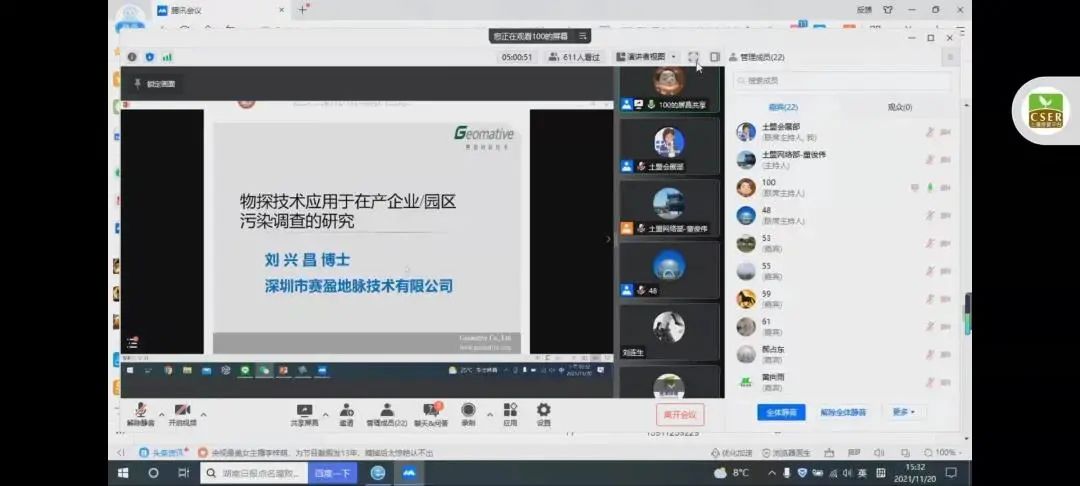This screenshot has width=1080, height=486.
Task: Click the 611 viewers count indicator
Action: 574,57
